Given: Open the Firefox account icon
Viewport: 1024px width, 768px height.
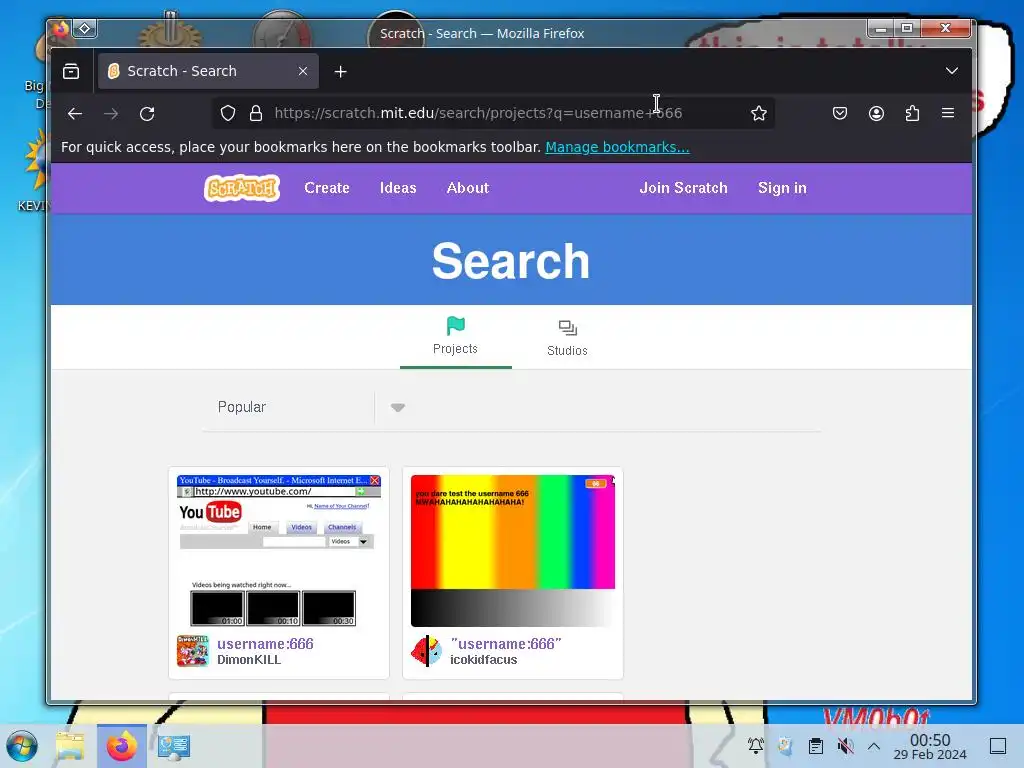Looking at the screenshot, I should click(x=876, y=114).
